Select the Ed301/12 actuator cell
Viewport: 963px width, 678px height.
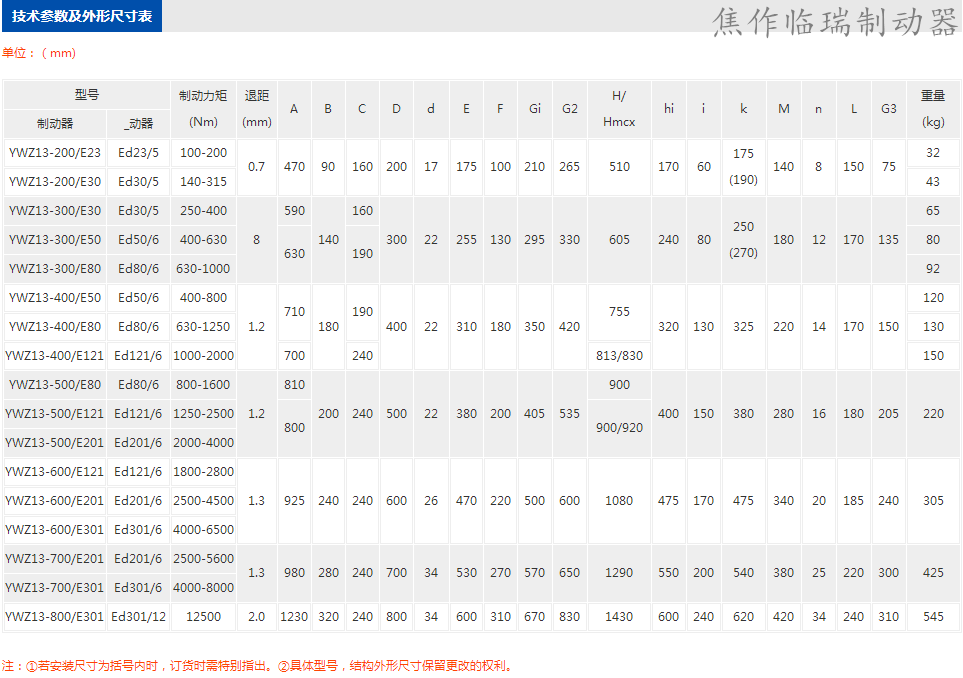[139, 617]
